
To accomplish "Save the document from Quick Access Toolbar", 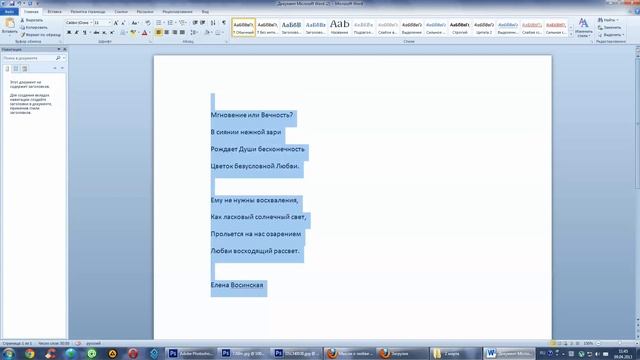I will point(11,3).
